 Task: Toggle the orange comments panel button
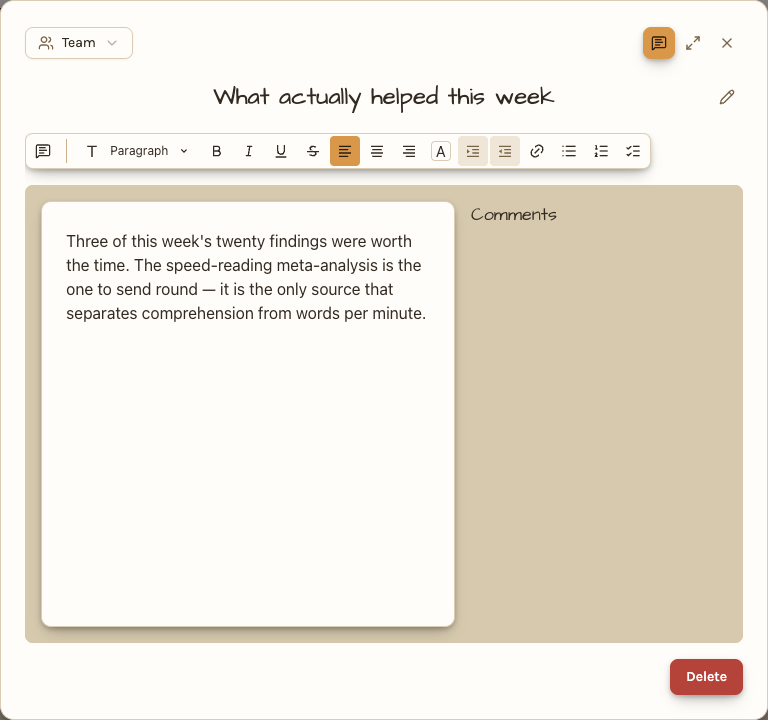659,43
